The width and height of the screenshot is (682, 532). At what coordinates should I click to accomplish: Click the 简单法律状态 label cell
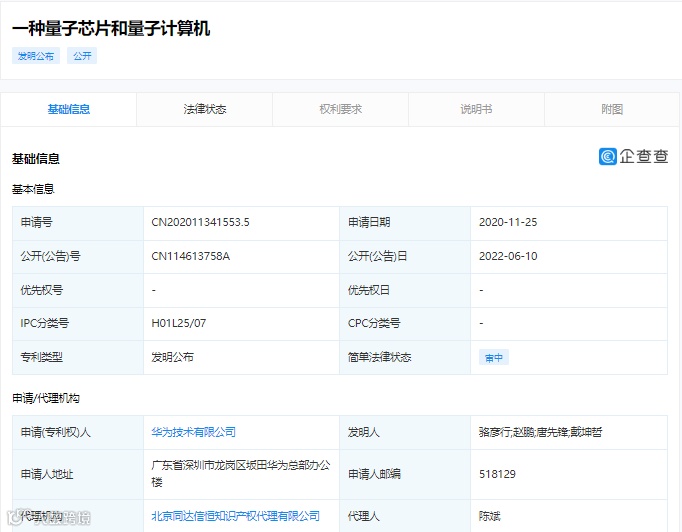pos(405,357)
